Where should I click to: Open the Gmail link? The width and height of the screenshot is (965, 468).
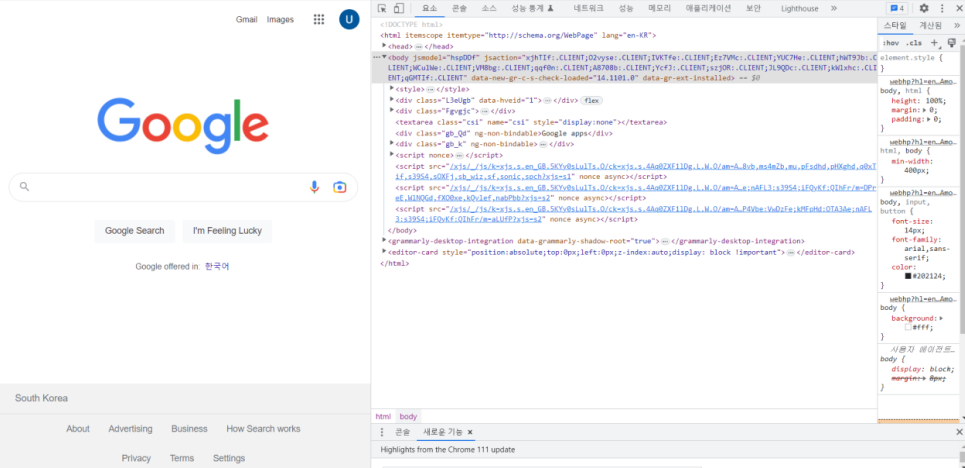[x=246, y=20]
